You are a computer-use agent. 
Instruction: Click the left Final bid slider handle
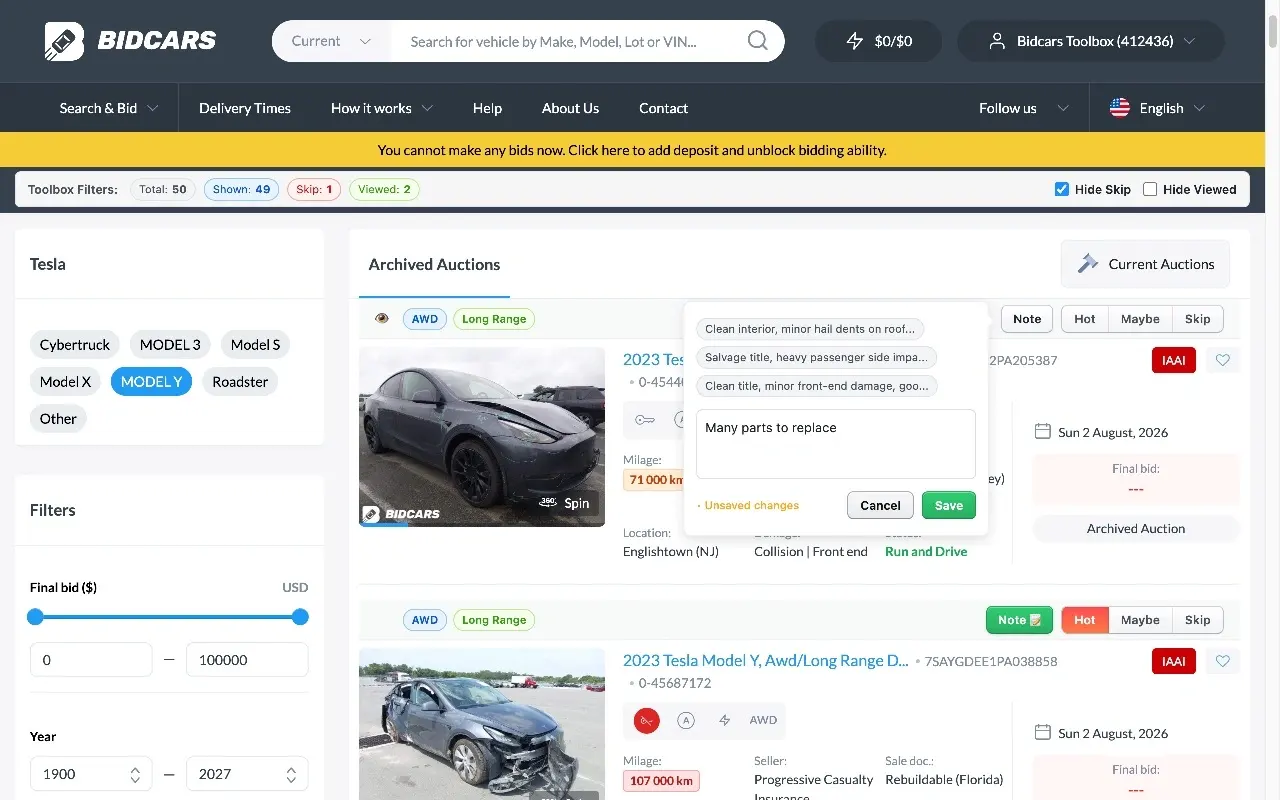point(36,617)
